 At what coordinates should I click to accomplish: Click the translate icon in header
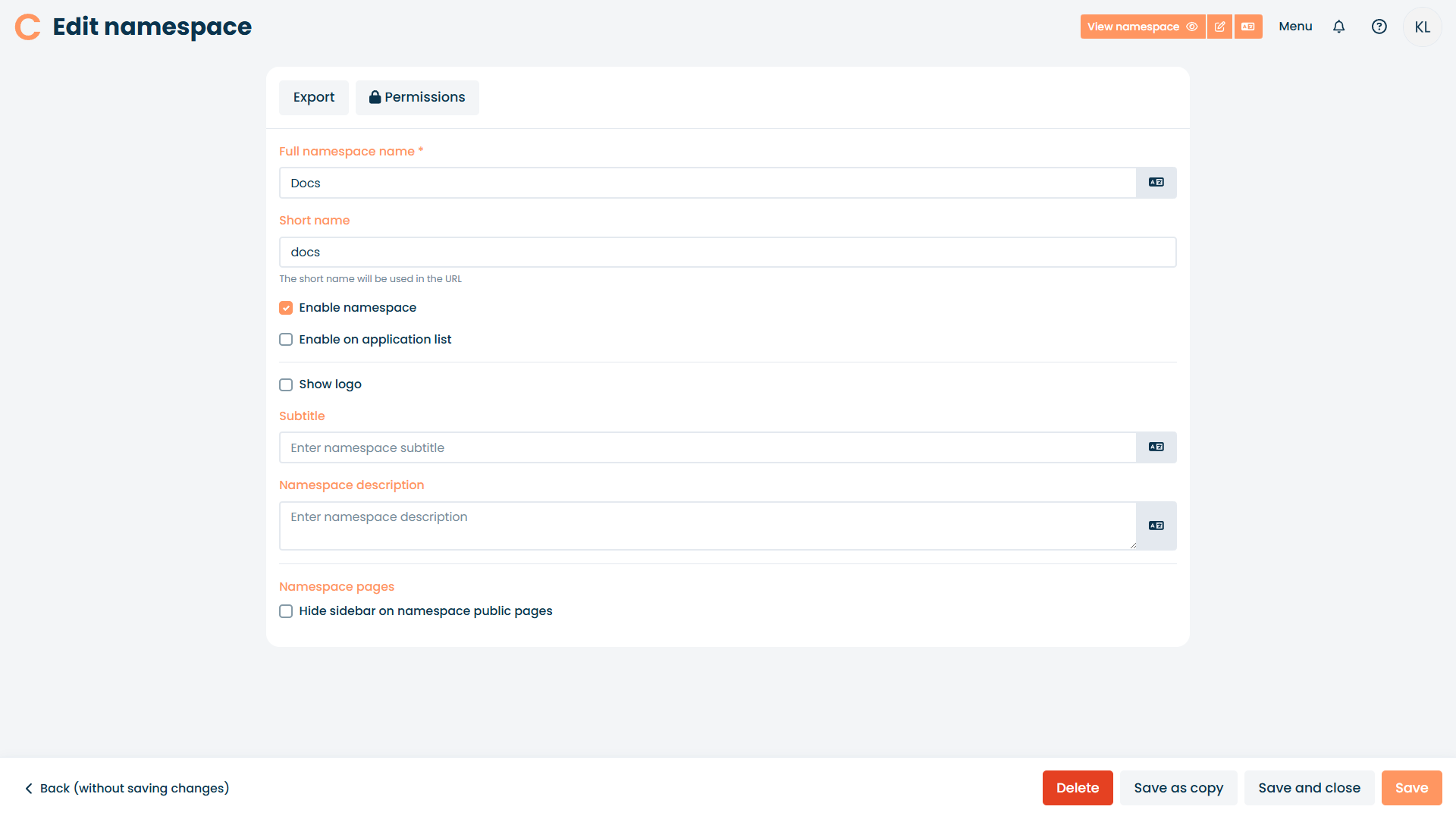1248,27
